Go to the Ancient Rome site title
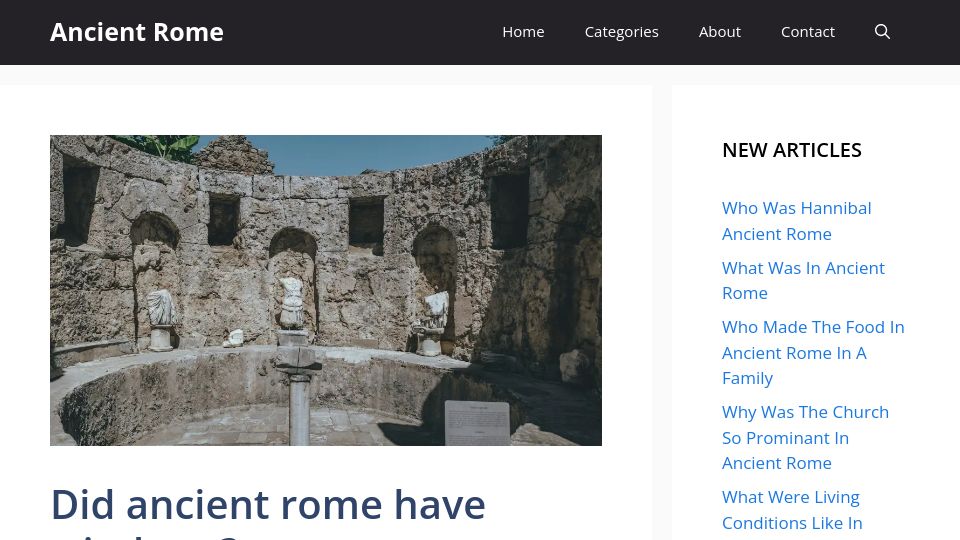The width and height of the screenshot is (960, 540). click(x=137, y=32)
